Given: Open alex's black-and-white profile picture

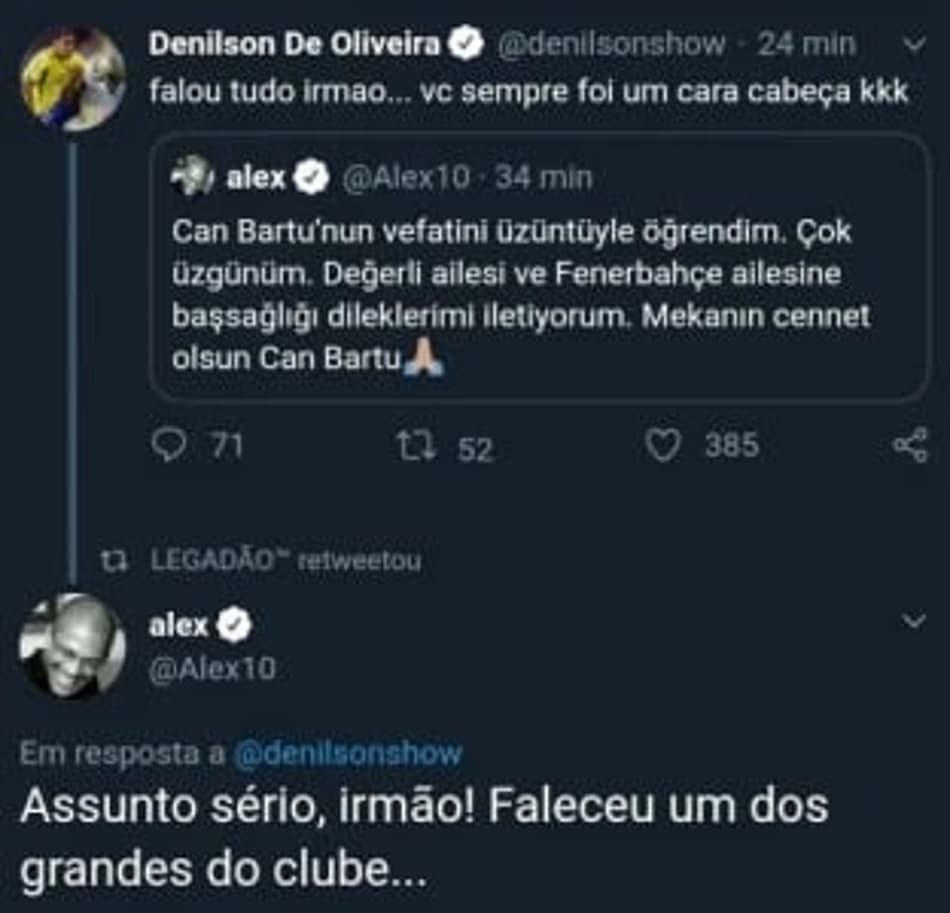Looking at the screenshot, I should (x=72, y=646).
